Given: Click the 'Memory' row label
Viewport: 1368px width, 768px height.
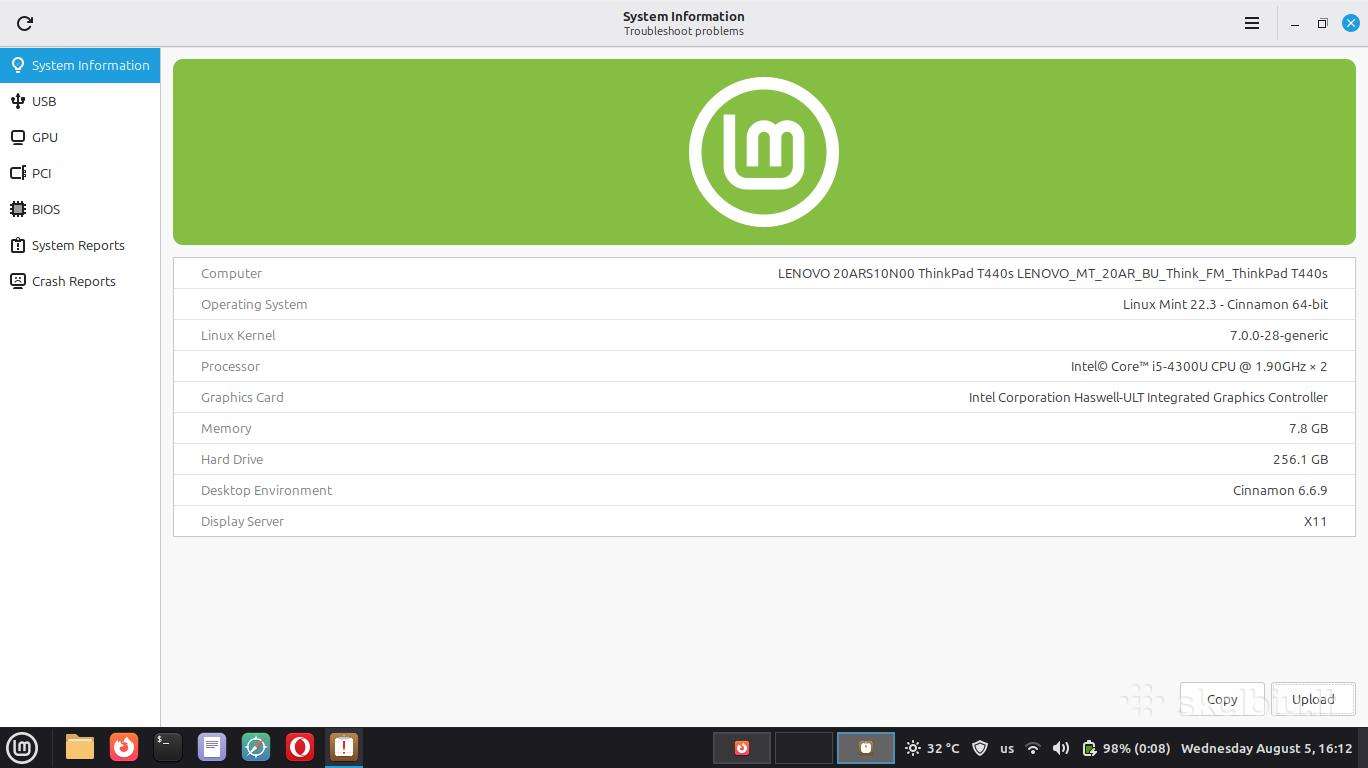Looking at the screenshot, I should (226, 428).
